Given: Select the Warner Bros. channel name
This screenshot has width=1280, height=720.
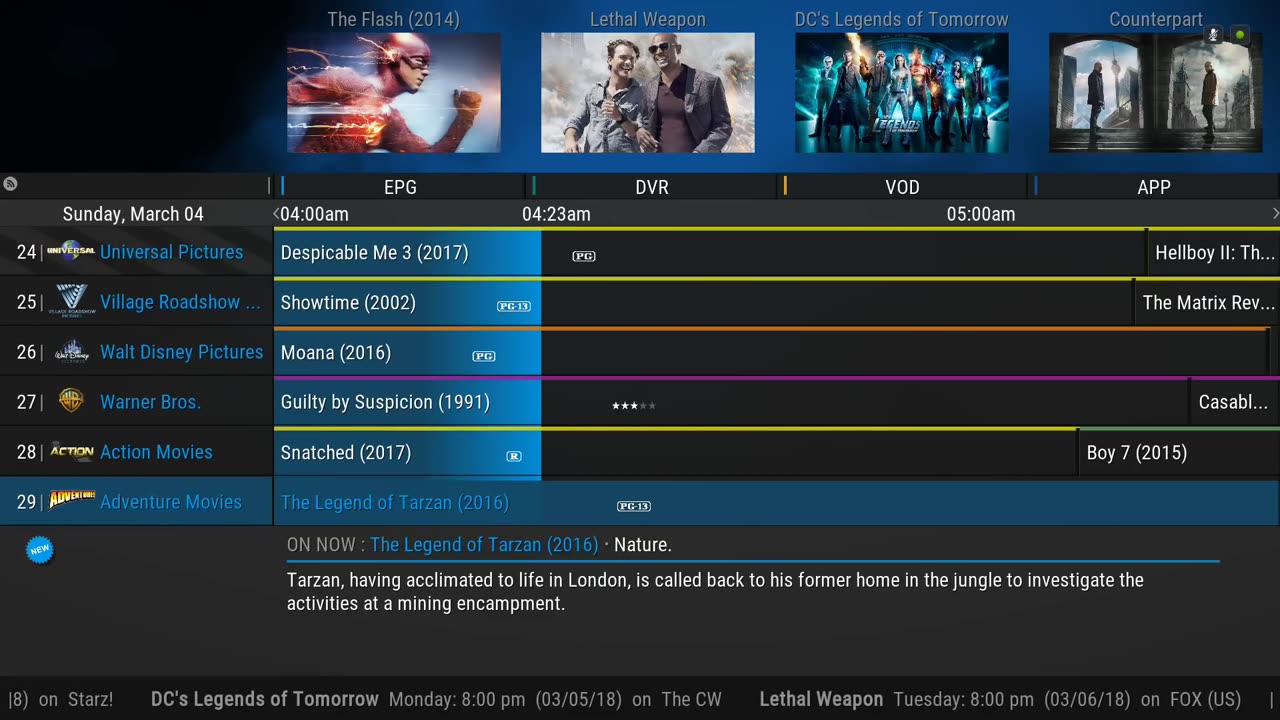Looking at the screenshot, I should pos(150,402).
